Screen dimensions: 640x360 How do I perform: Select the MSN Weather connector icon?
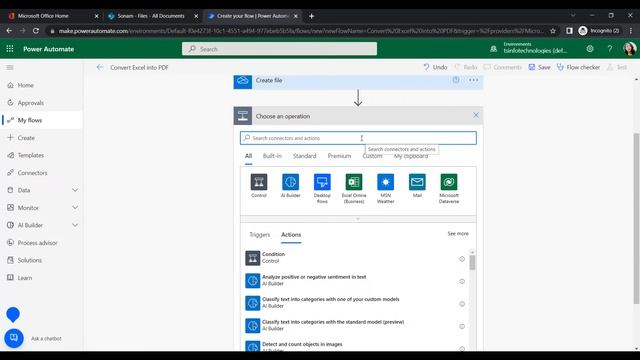point(385,182)
